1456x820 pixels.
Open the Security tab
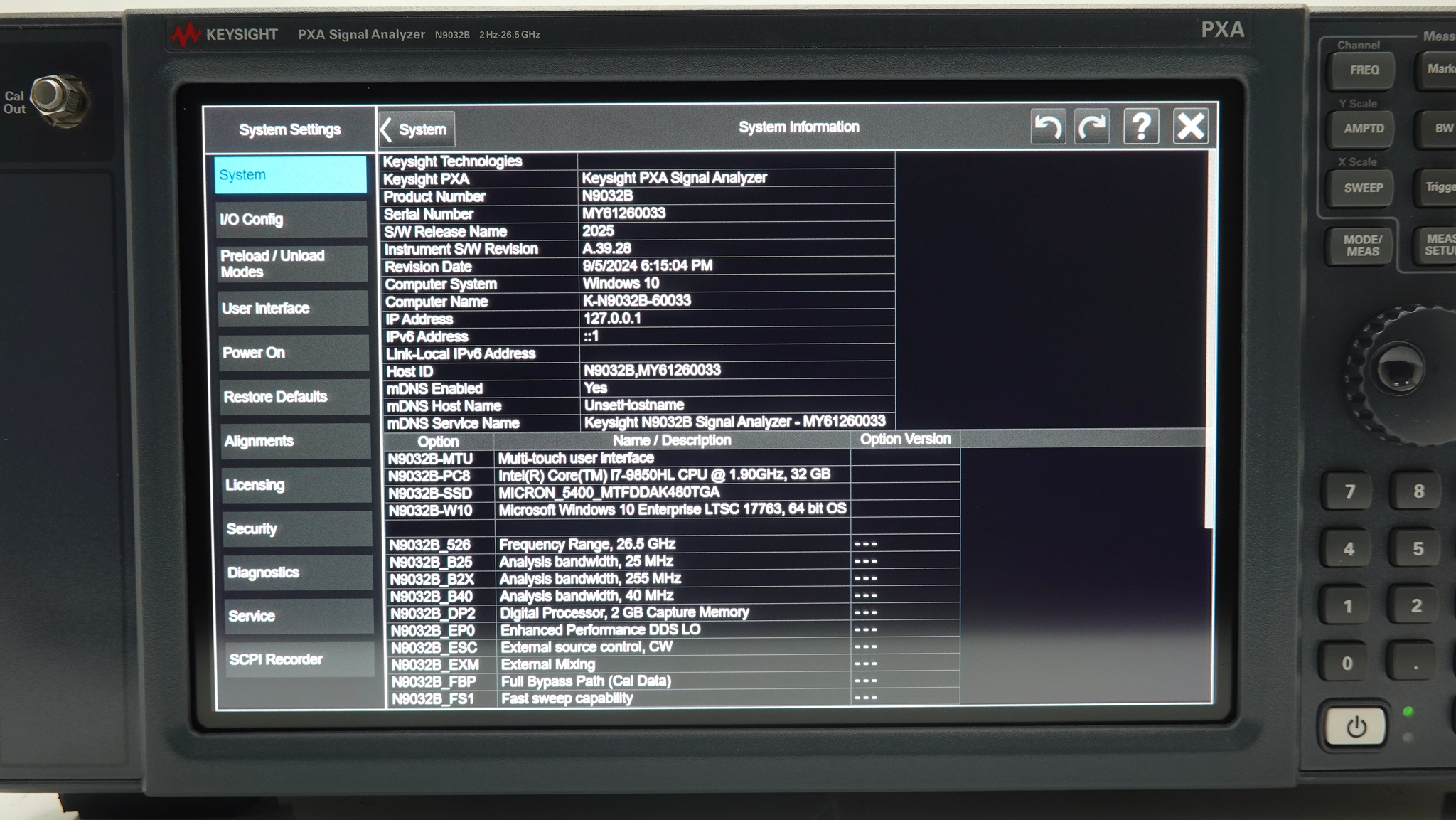click(x=296, y=528)
